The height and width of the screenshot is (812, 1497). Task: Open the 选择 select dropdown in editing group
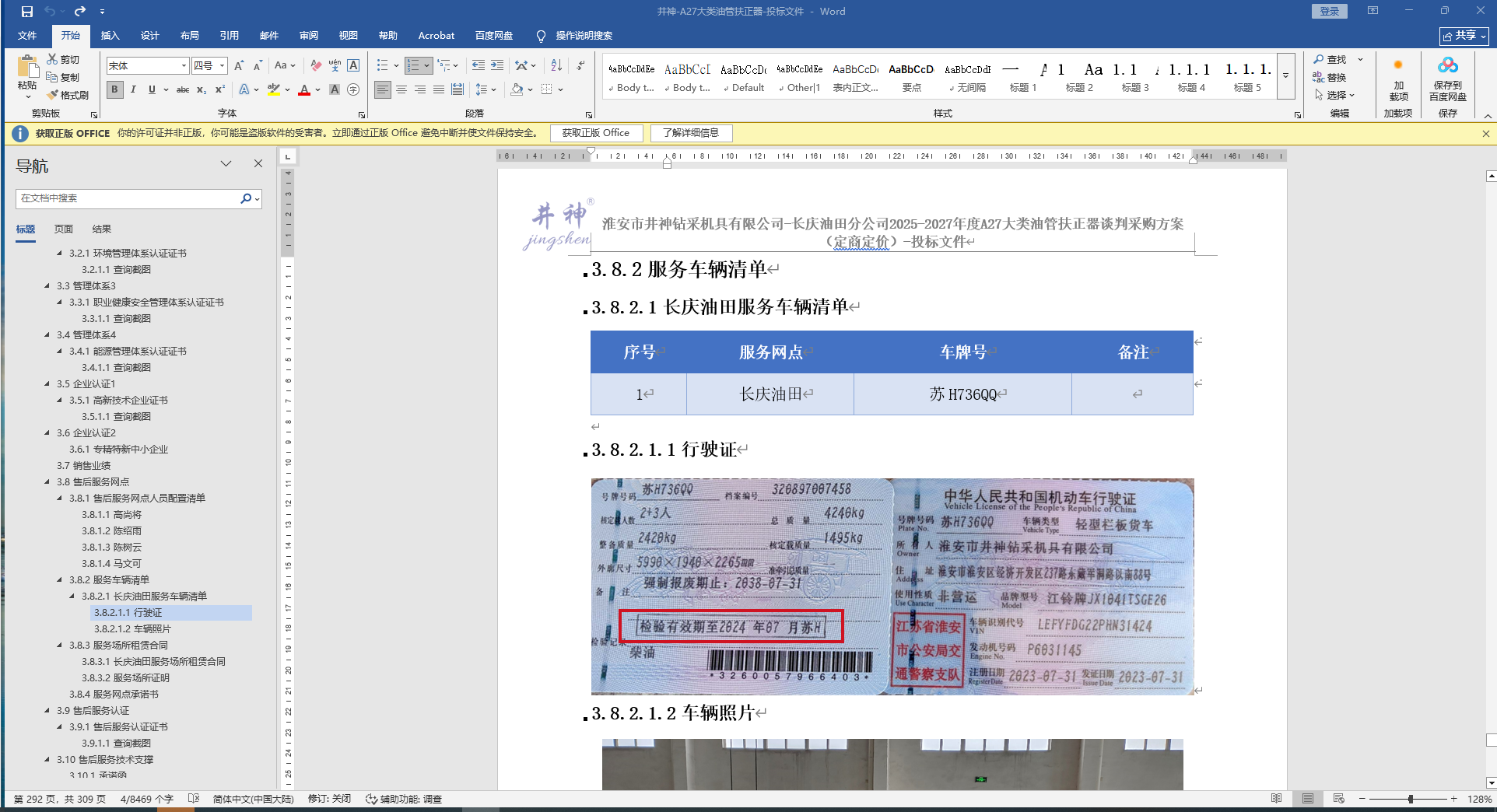[x=1335, y=95]
